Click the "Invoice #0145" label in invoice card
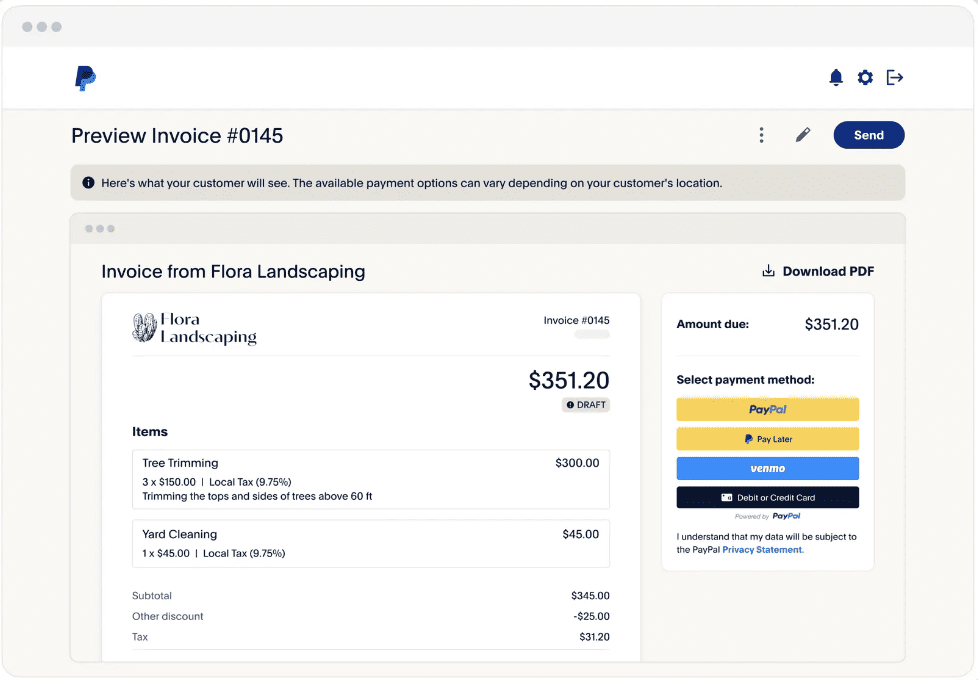The width and height of the screenshot is (978, 680). 576,321
